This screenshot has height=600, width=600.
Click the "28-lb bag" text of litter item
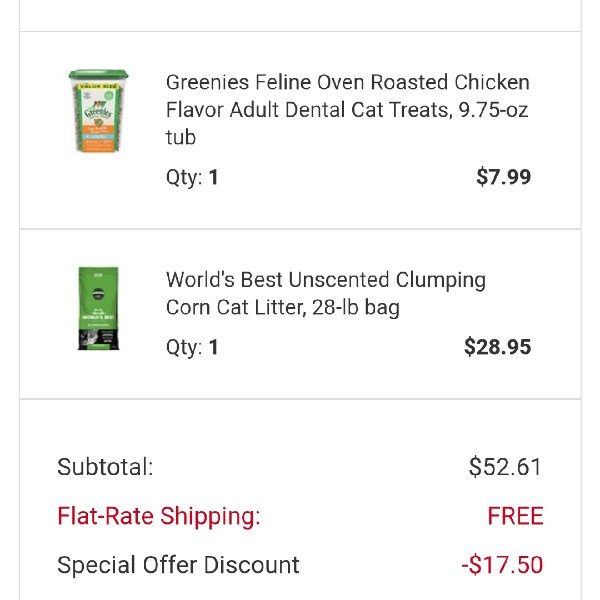(x=355, y=308)
